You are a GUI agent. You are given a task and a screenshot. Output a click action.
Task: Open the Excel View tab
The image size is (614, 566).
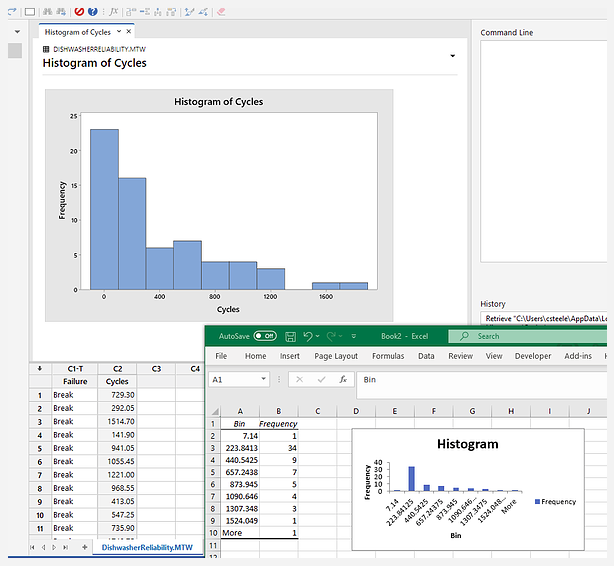tap(494, 356)
